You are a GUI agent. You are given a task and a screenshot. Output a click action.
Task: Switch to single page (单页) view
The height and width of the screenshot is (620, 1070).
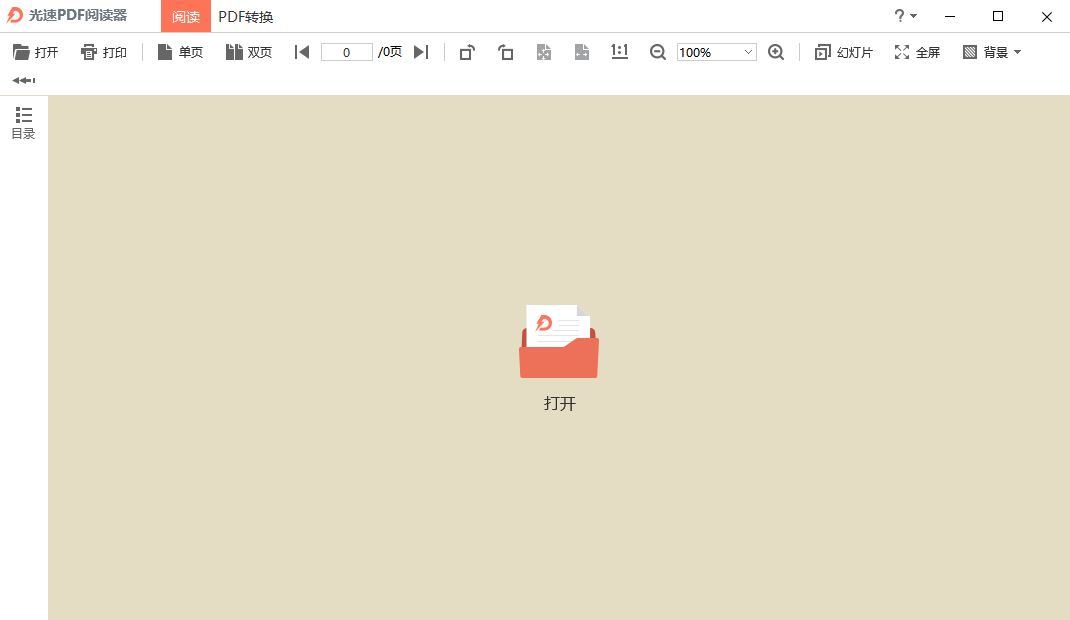[180, 52]
